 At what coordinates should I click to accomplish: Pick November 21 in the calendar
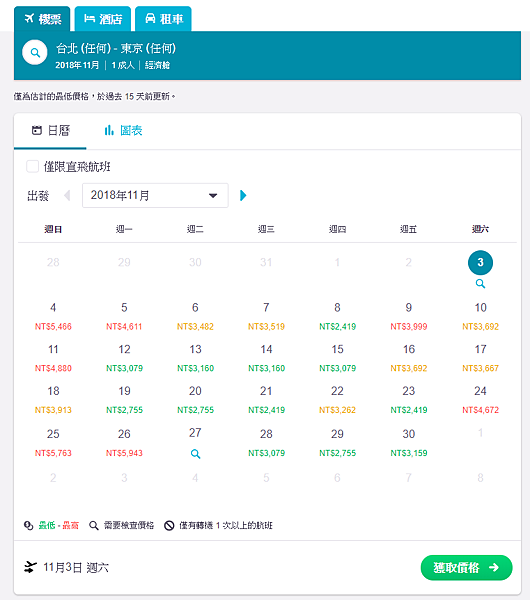click(x=266, y=399)
